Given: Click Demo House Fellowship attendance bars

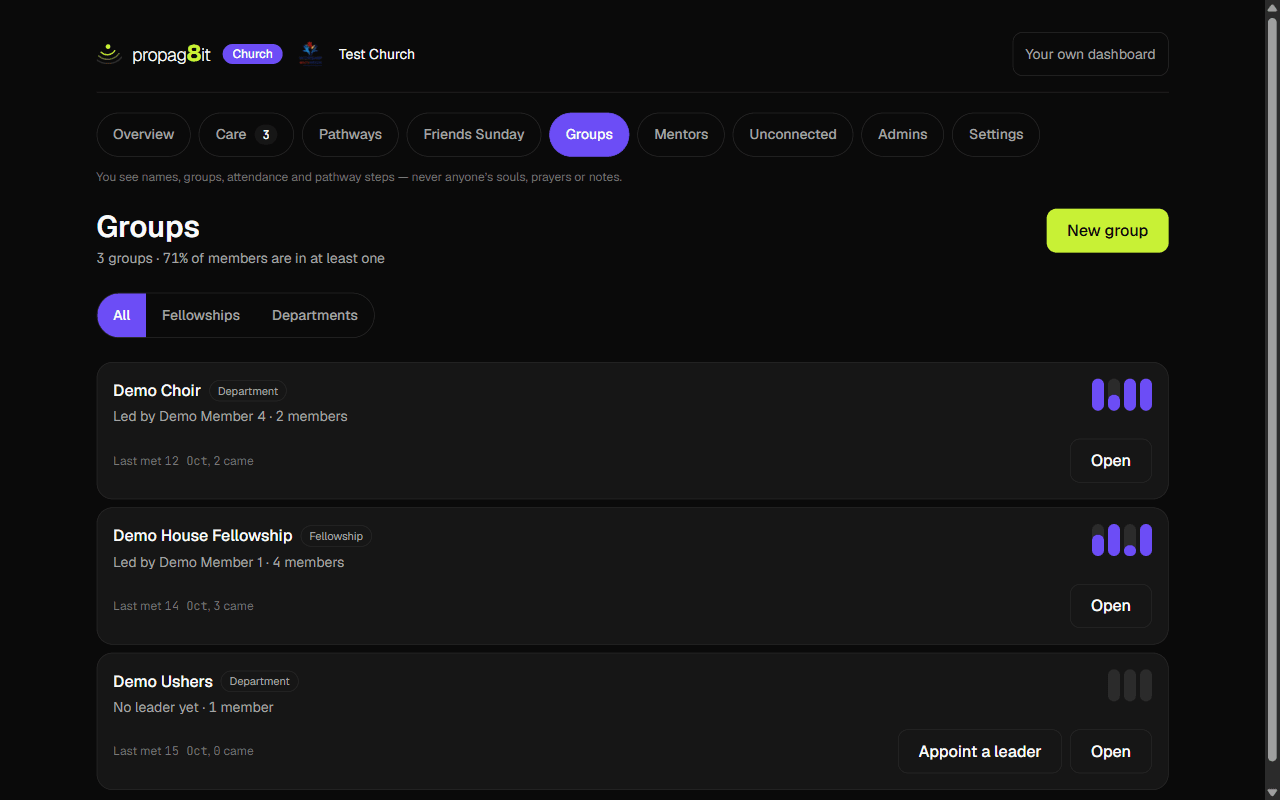Looking at the screenshot, I should (x=1122, y=540).
